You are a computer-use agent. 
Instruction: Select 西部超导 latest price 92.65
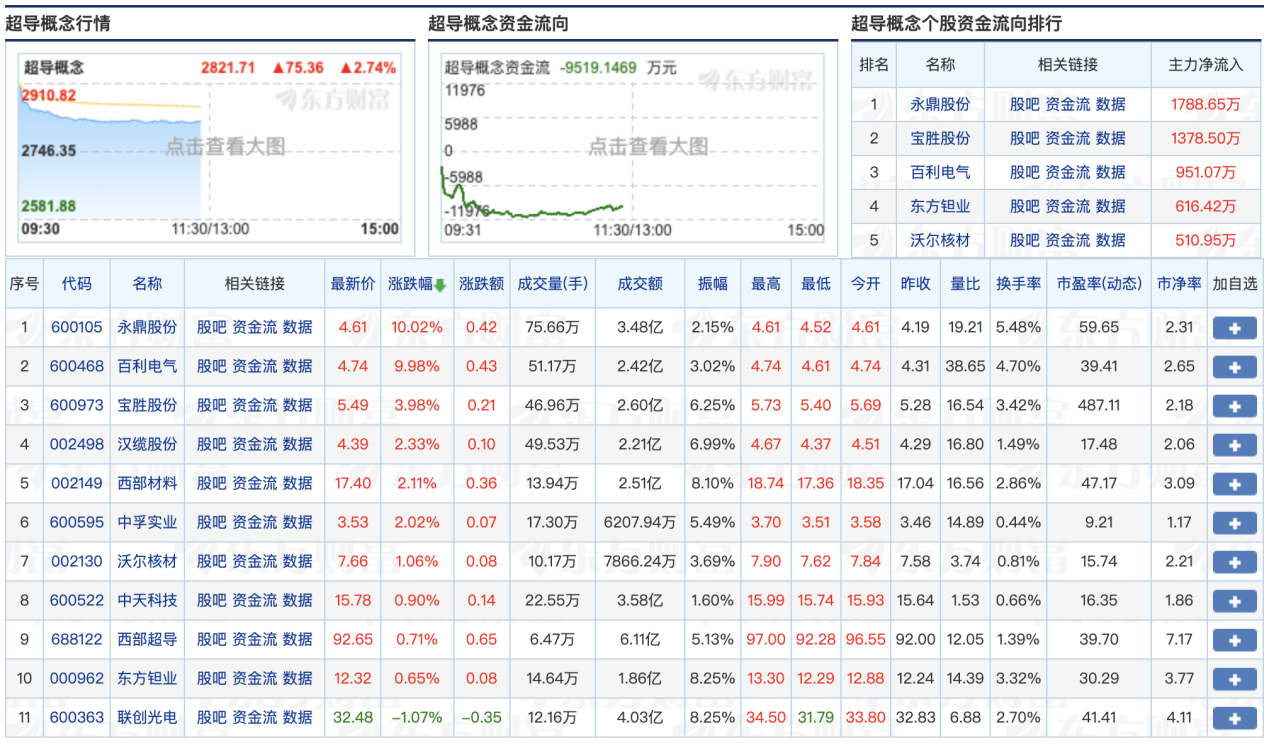(355, 639)
